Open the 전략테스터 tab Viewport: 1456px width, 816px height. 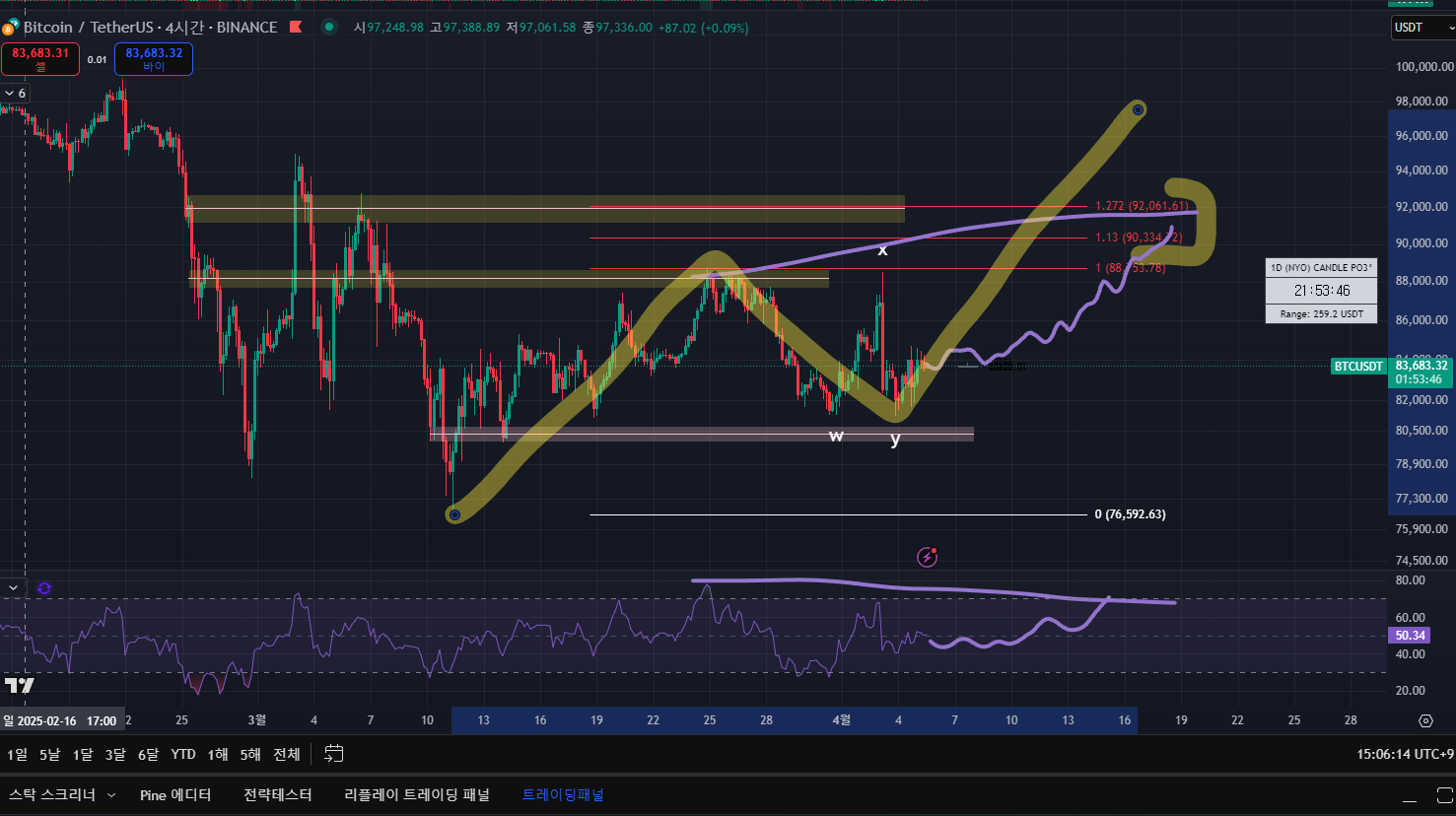click(278, 794)
